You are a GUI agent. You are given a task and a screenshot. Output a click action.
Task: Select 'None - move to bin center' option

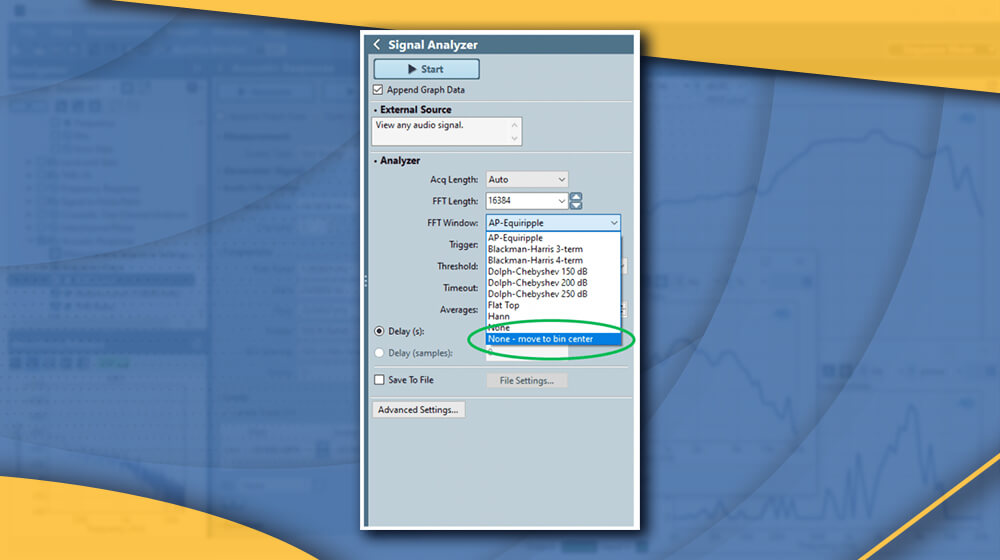553,339
